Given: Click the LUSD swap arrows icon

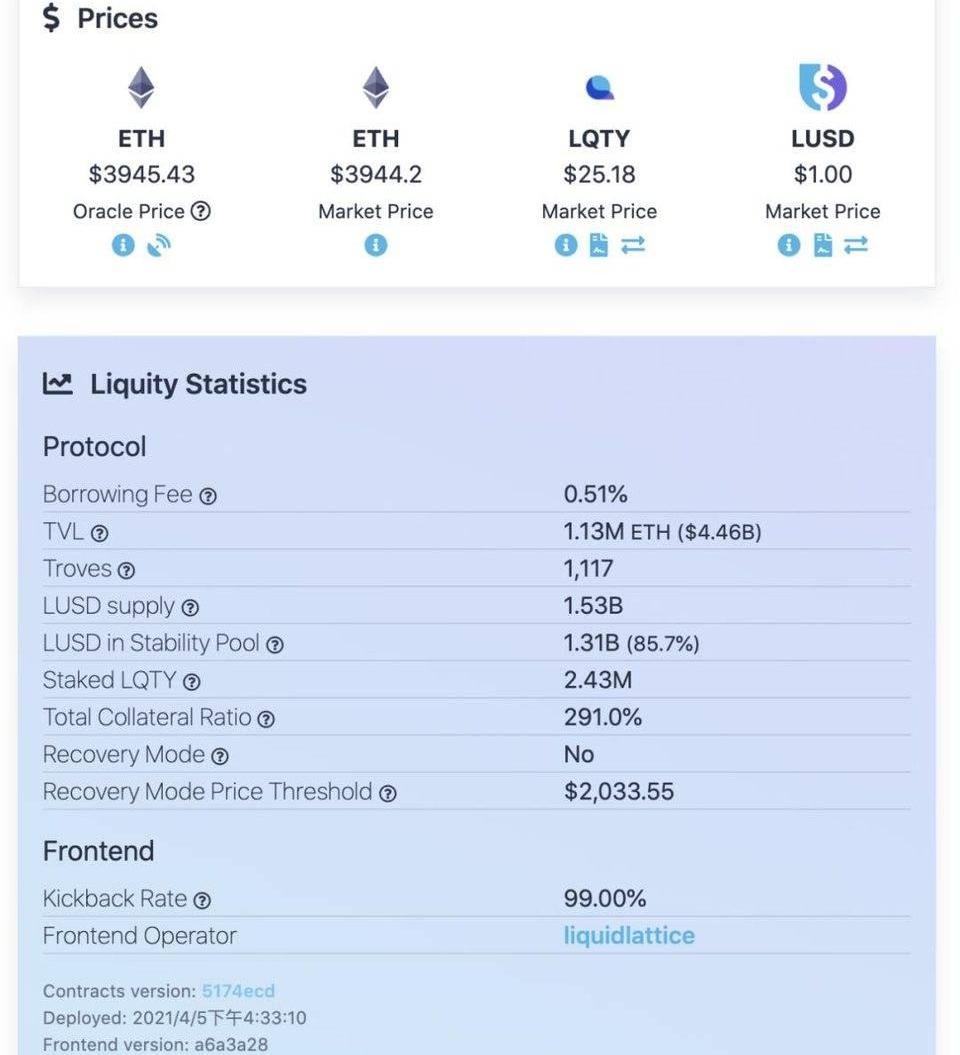Looking at the screenshot, I should [856, 245].
